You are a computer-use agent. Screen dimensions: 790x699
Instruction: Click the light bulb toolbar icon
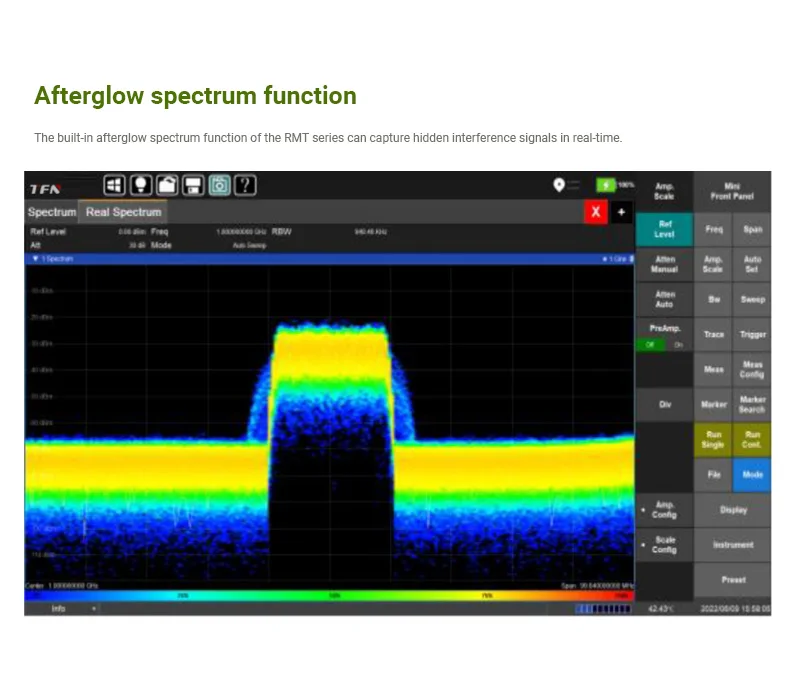pyautogui.click(x=141, y=185)
